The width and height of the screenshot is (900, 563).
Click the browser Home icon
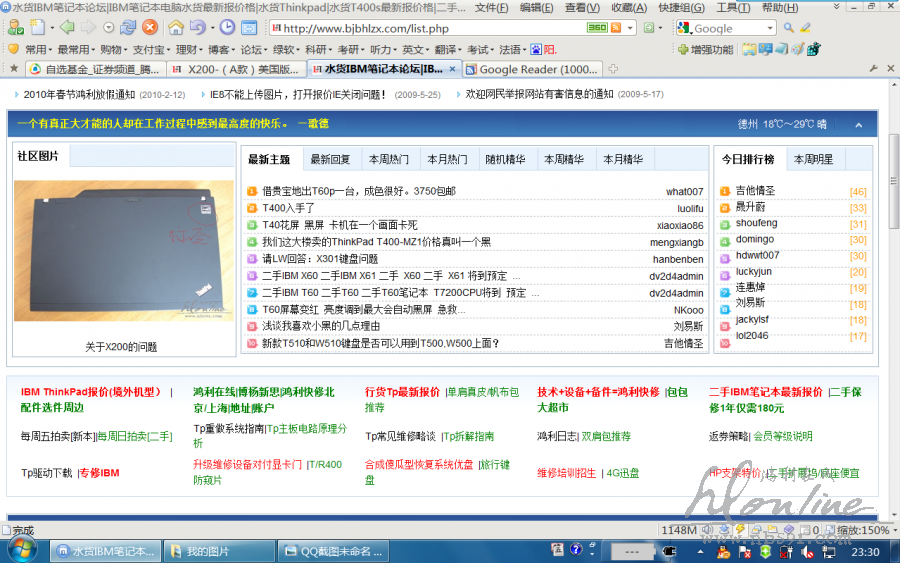pos(176,27)
